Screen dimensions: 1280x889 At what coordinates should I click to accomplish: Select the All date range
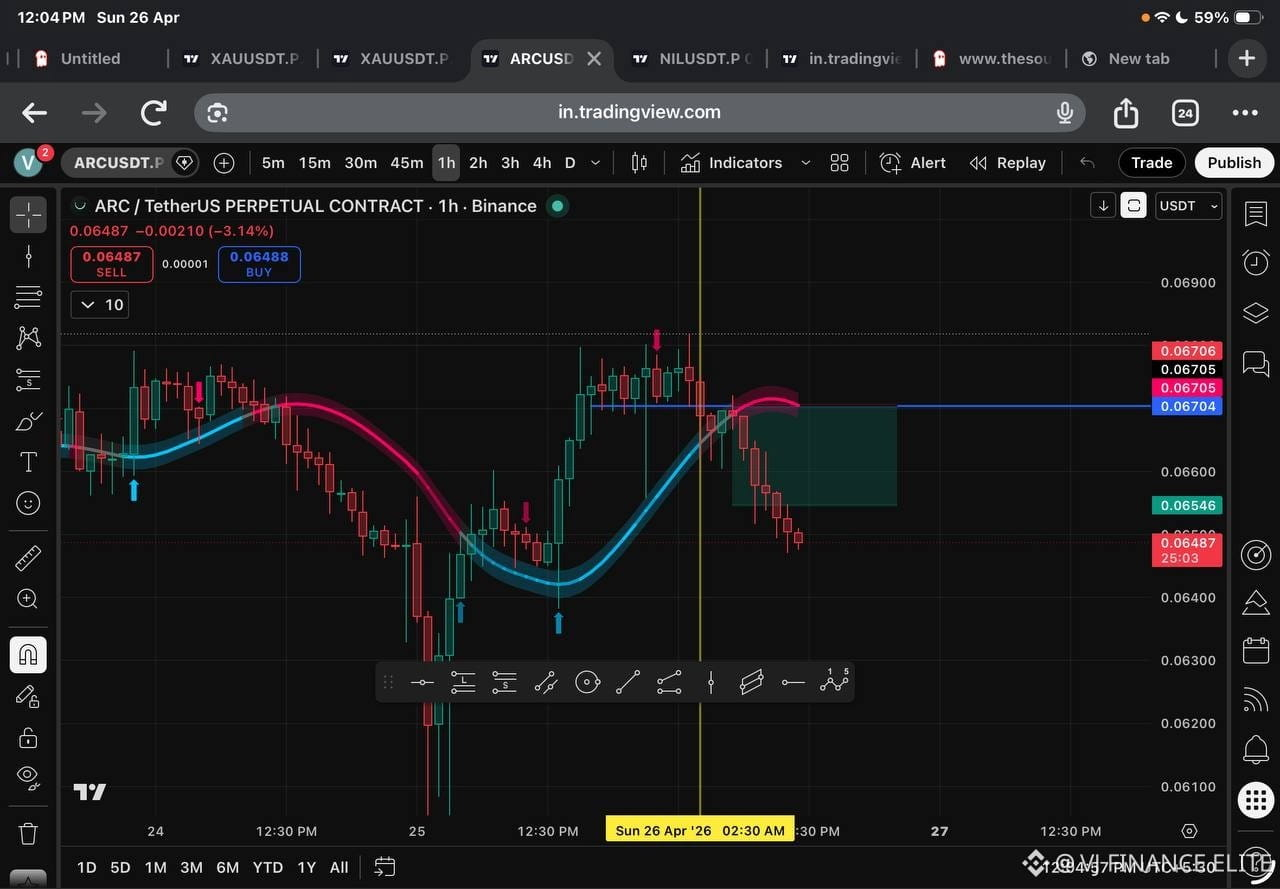(x=339, y=867)
